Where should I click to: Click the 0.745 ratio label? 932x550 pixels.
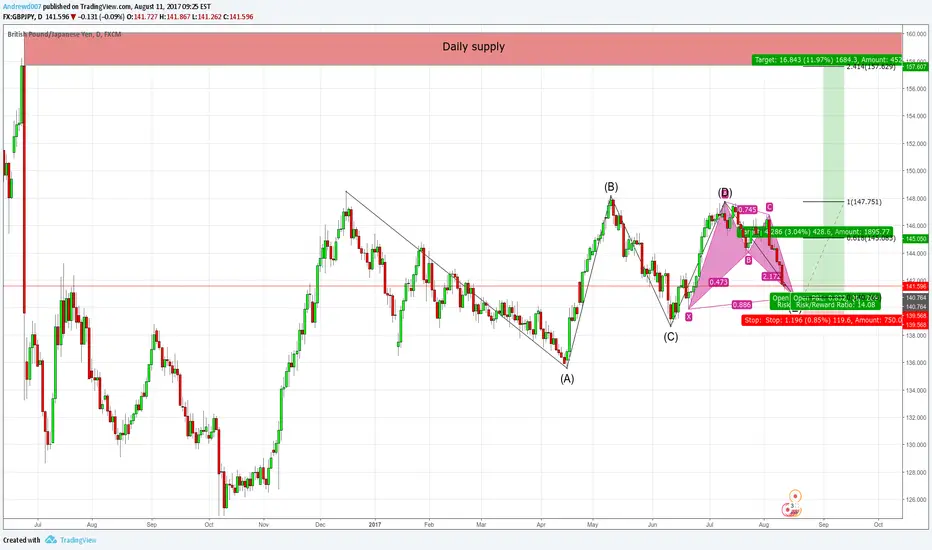click(747, 209)
